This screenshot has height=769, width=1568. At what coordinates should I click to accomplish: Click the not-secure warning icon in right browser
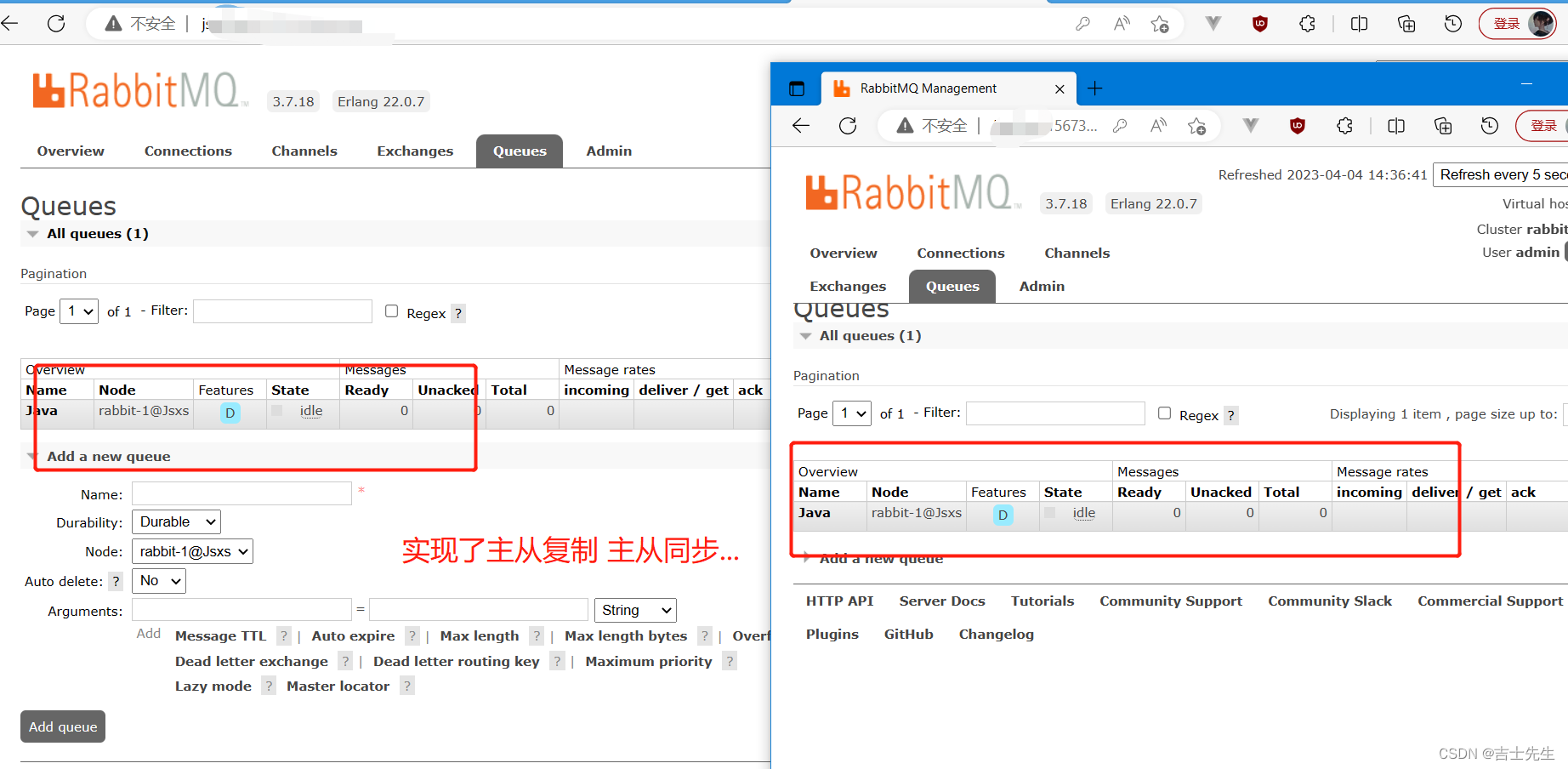906,126
